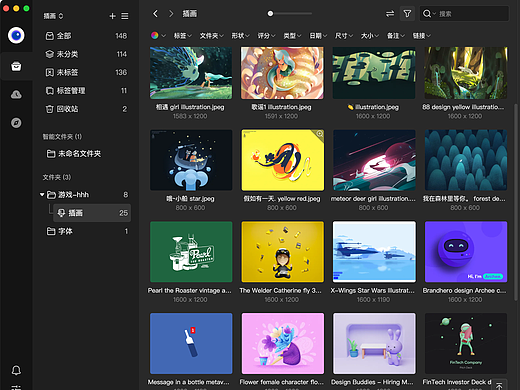This screenshot has width=520, height=390.
Task: Open the 形状 filter dropdown
Action: [240, 35]
